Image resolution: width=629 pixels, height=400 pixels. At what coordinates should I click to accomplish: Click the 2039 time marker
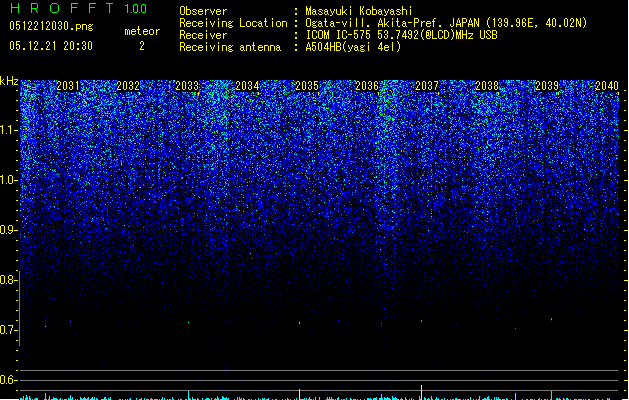(547, 86)
